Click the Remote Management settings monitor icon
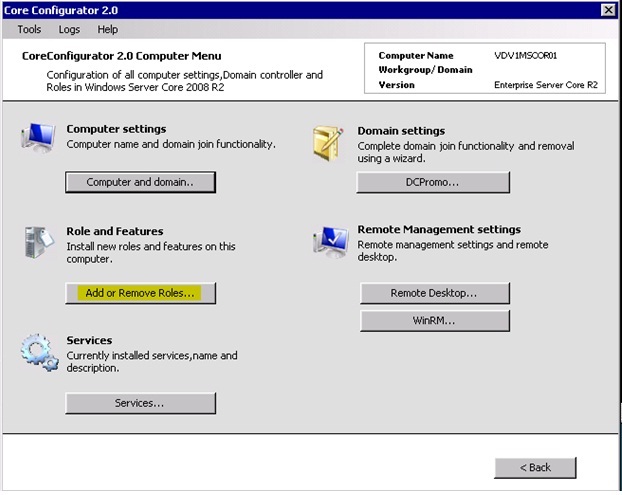The width and height of the screenshot is (622, 495). point(330,240)
